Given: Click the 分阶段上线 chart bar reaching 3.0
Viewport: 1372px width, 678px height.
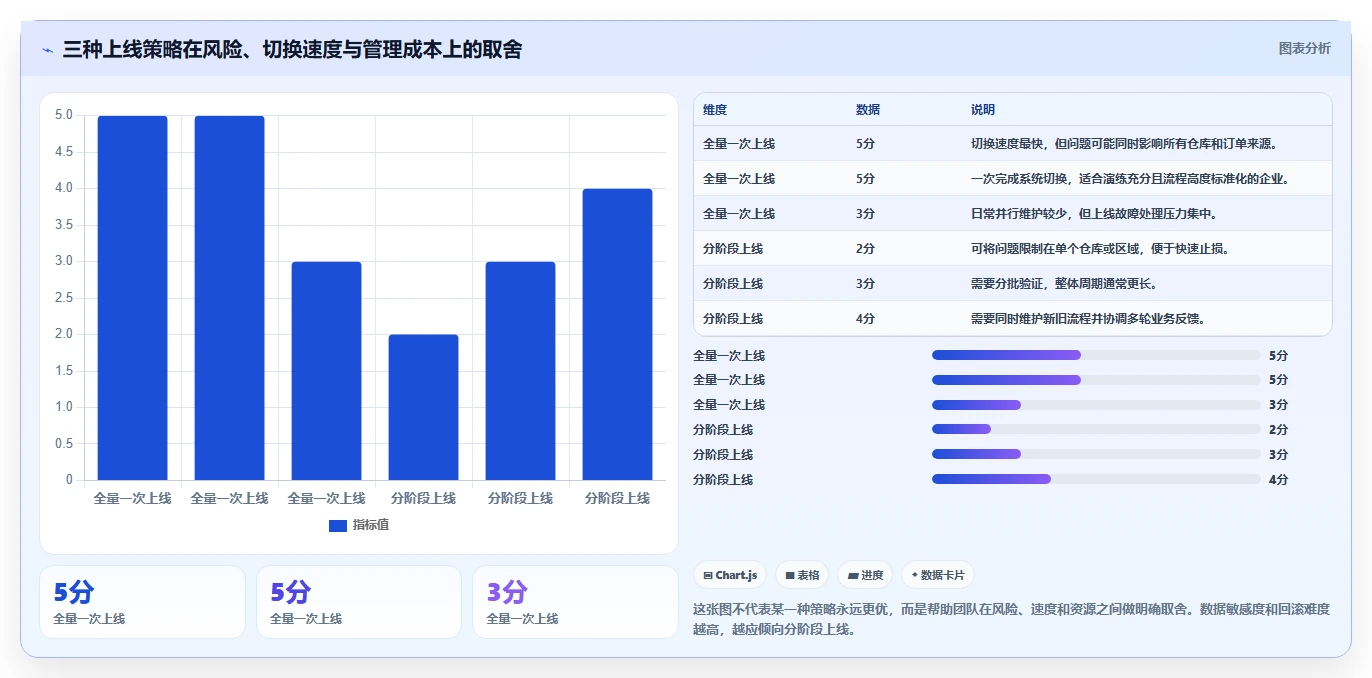Looking at the screenshot, I should (520, 371).
